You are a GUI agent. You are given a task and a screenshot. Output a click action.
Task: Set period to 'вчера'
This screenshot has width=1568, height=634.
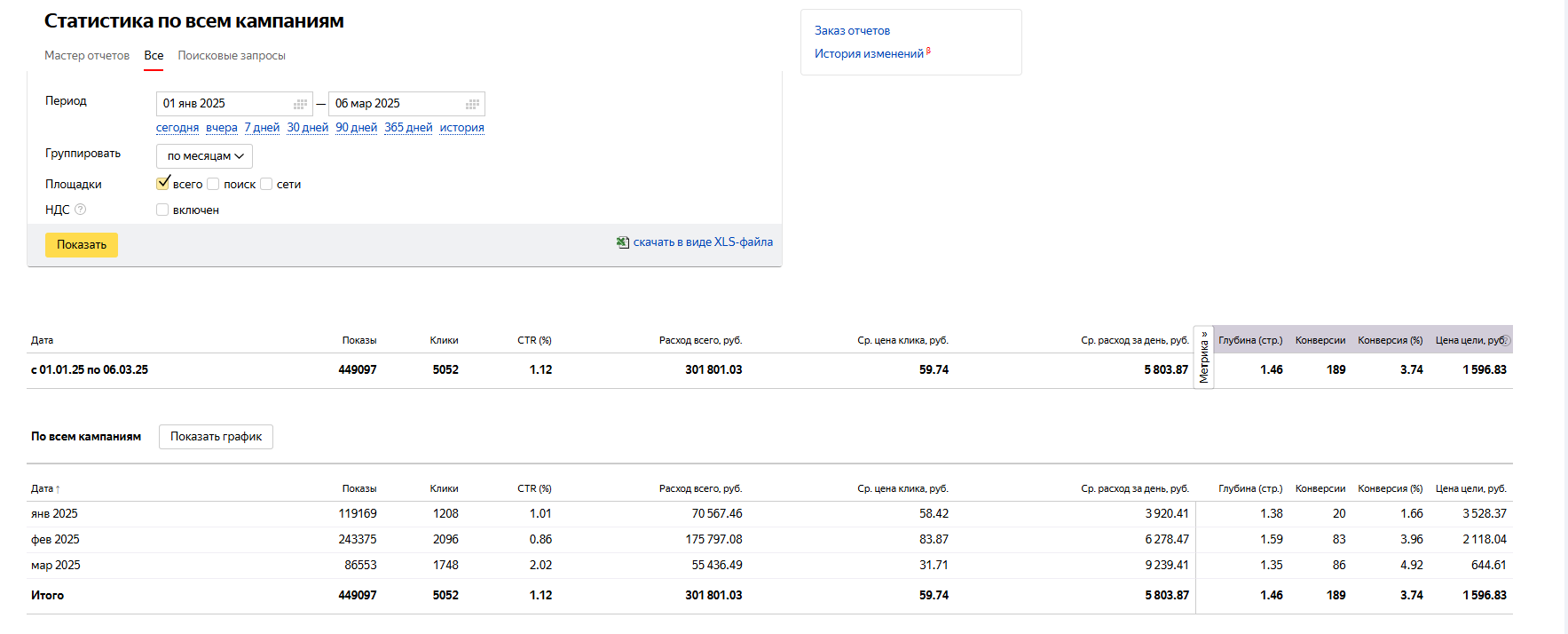(222, 128)
